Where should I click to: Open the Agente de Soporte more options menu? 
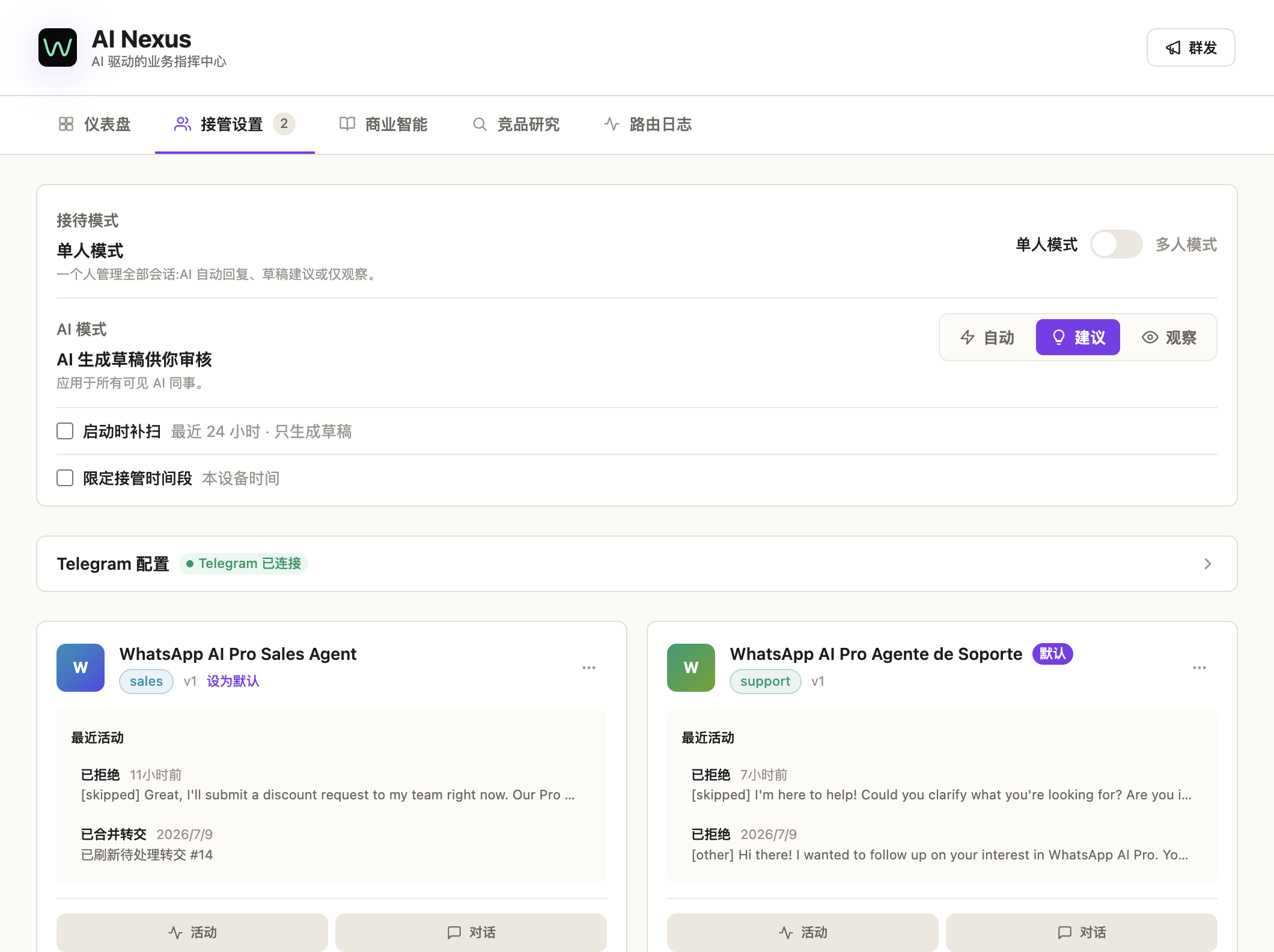1199,668
